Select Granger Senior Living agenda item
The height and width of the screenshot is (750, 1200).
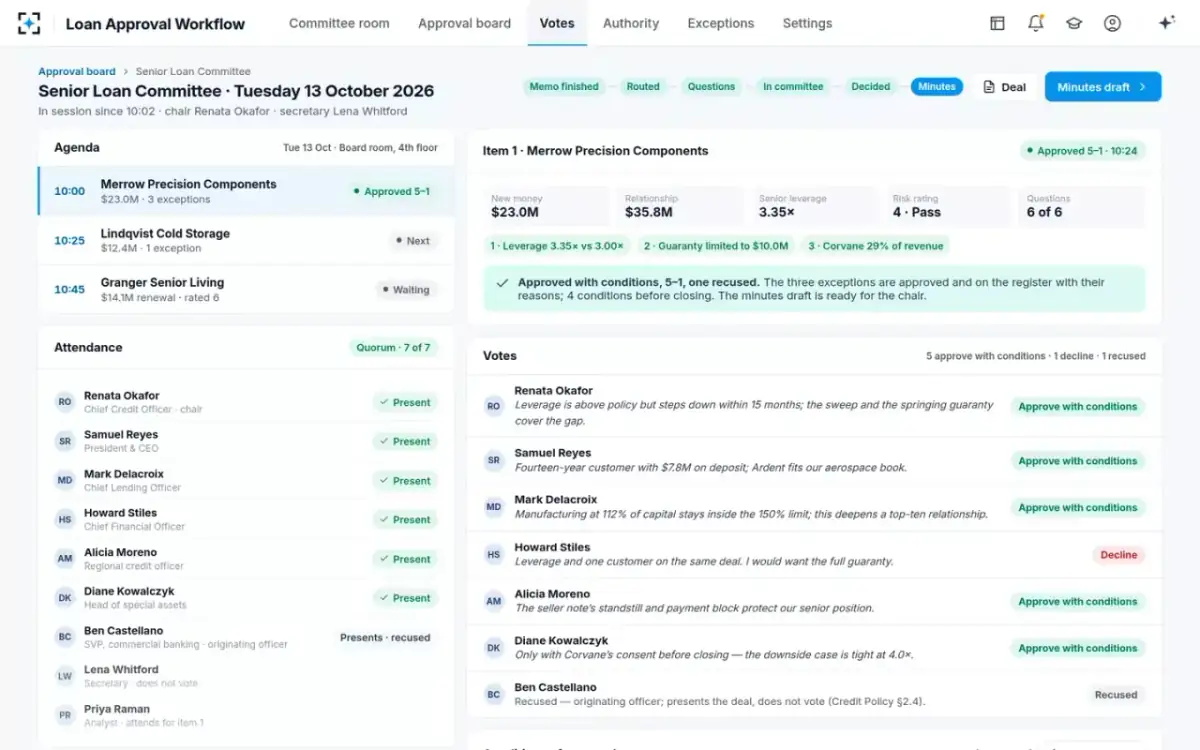click(x=246, y=289)
